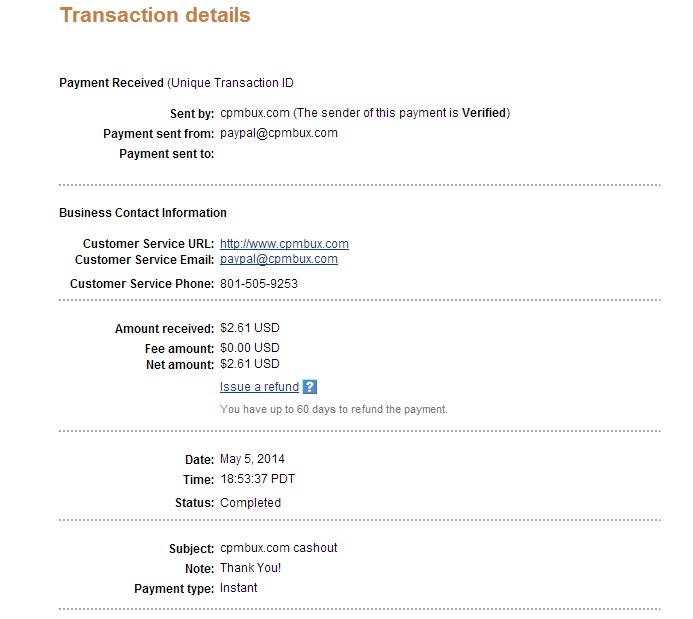Click the Payment sent from email address
This screenshot has width=693, height=619.
tap(279, 133)
